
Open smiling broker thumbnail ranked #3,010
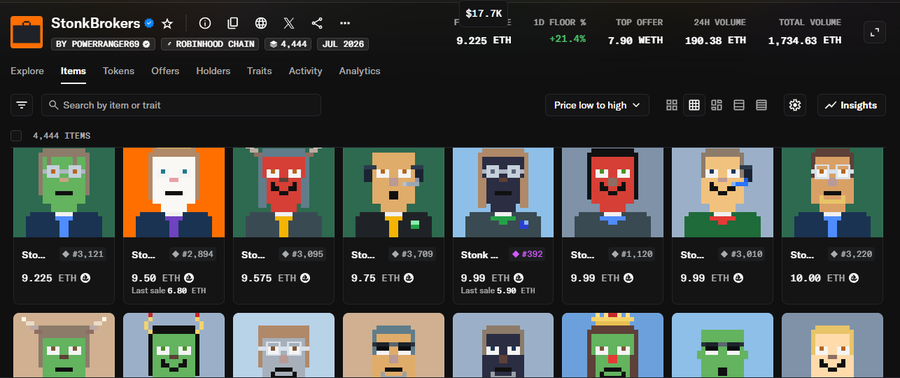tap(723, 193)
